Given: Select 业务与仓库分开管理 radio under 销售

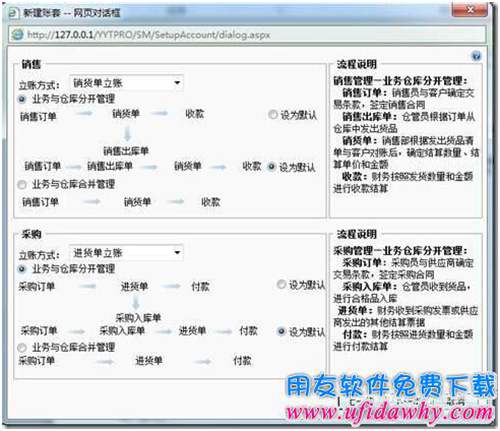Looking at the screenshot, I should 22,99.
